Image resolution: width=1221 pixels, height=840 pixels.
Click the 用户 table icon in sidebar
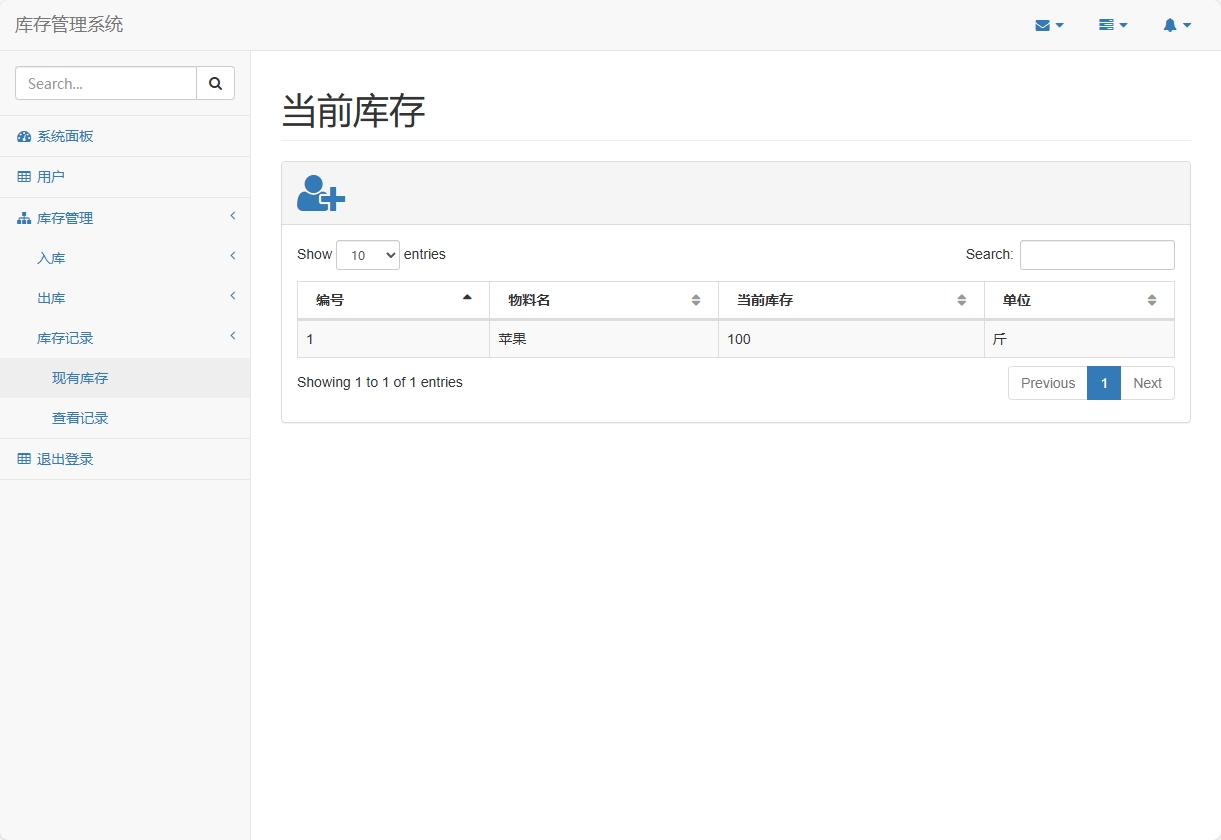20,176
